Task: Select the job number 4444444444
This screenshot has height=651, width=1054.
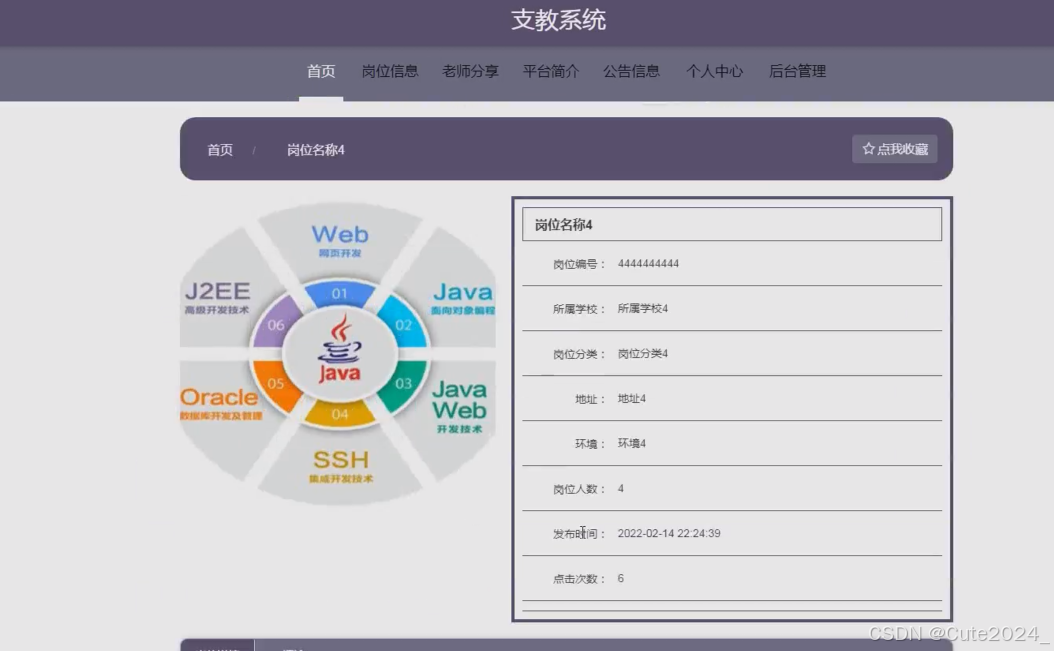Action: click(x=648, y=264)
